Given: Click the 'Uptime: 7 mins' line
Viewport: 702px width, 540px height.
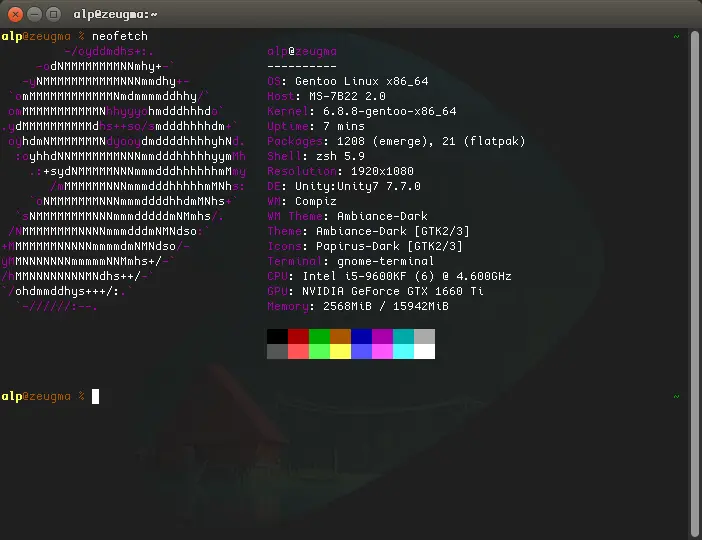Looking at the screenshot, I should pos(316,126).
